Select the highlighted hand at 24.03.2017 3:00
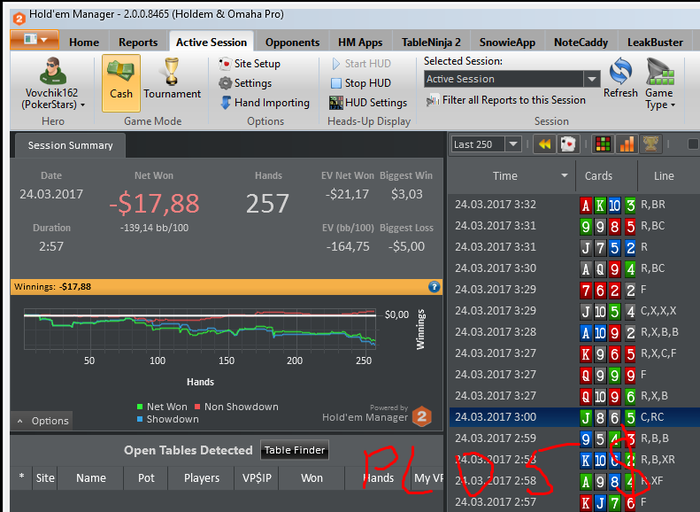Image resolution: width=700 pixels, height=512 pixels. (x=574, y=417)
